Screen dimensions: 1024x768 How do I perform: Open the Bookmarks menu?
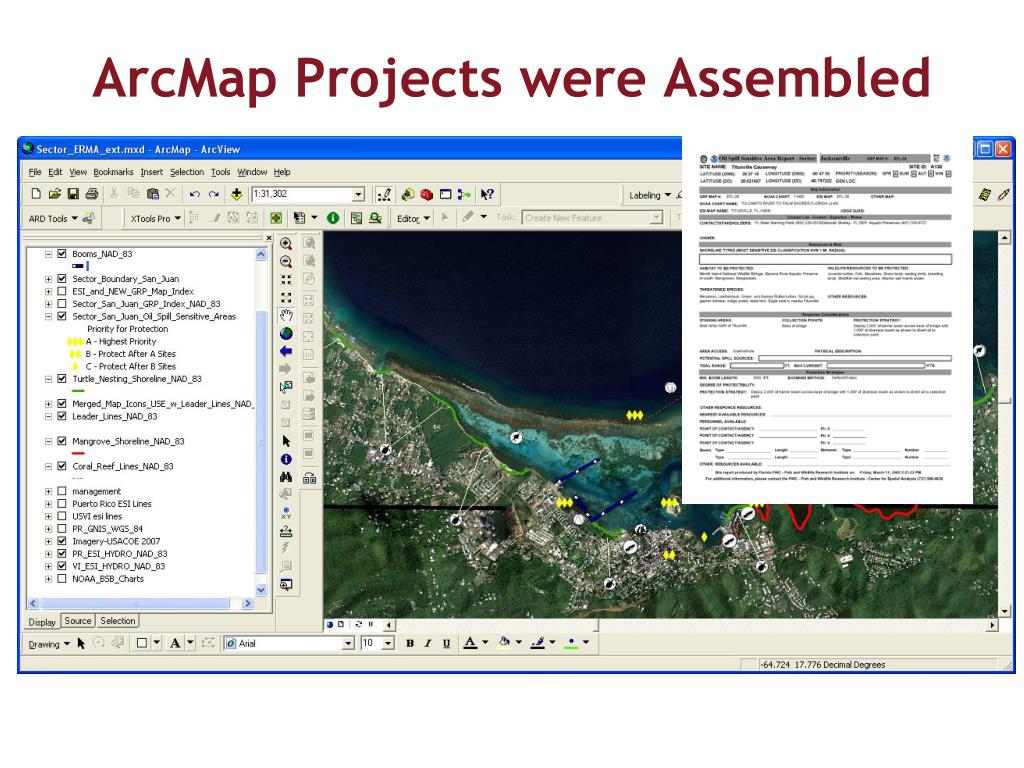point(113,172)
